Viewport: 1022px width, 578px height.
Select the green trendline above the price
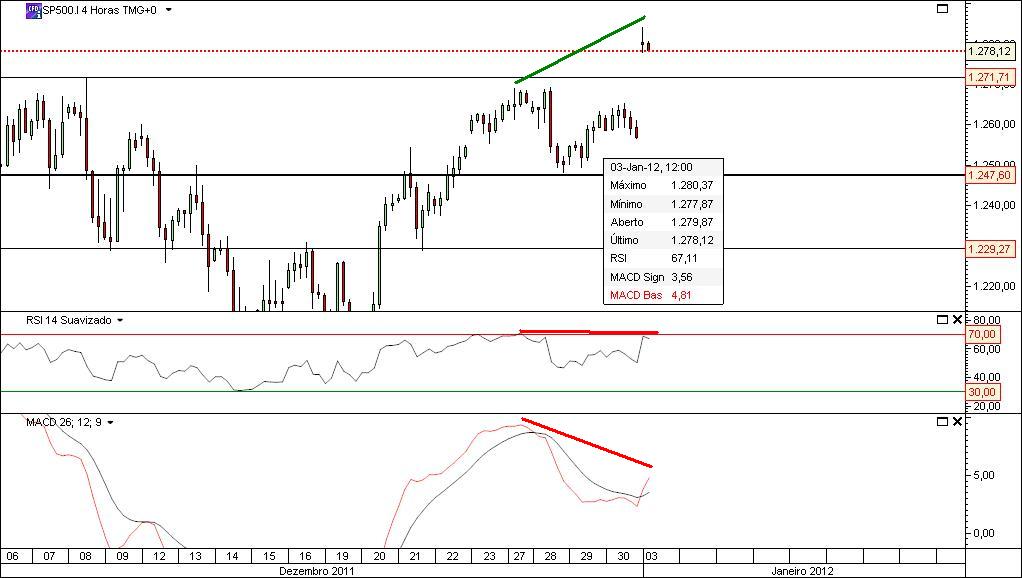click(x=580, y=50)
